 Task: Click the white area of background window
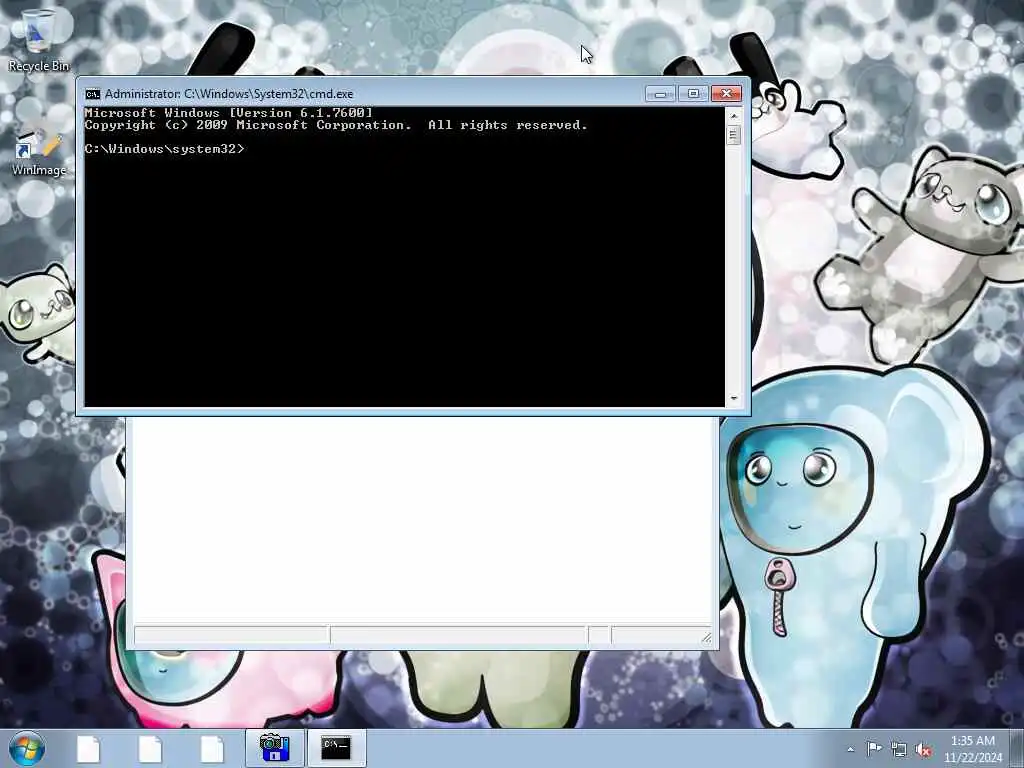point(423,519)
